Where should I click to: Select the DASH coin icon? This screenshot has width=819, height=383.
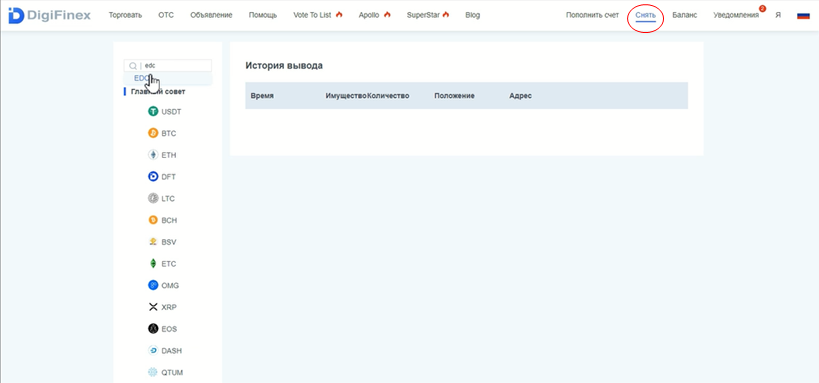pyautogui.click(x=153, y=351)
